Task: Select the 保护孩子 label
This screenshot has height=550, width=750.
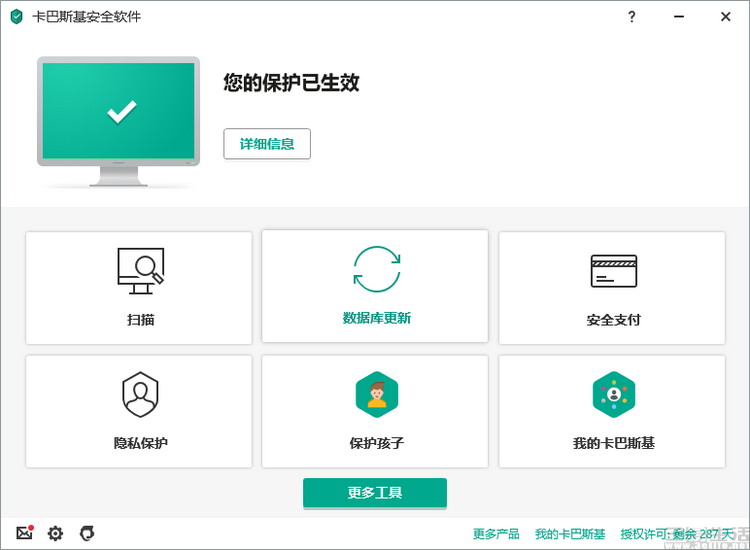Action: pos(377,443)
